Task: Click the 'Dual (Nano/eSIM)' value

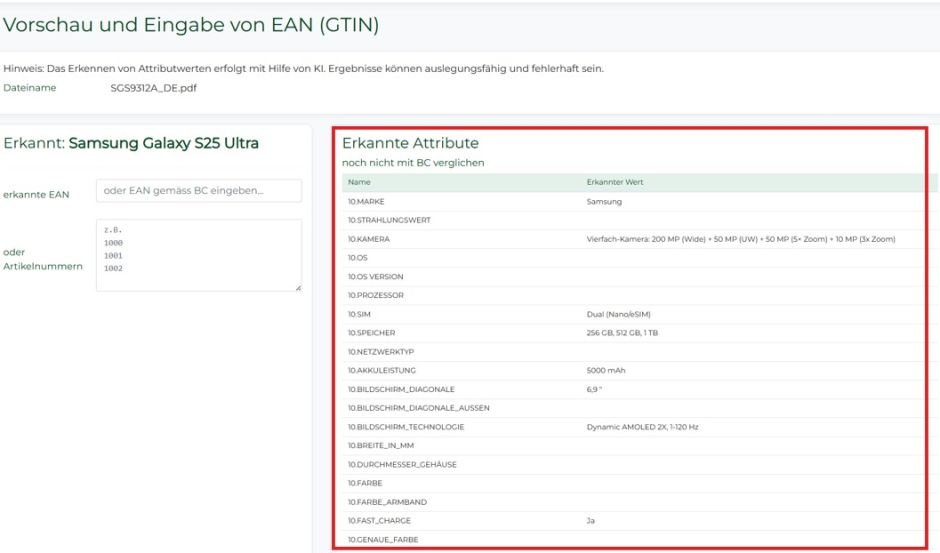Action: [618, 314]
